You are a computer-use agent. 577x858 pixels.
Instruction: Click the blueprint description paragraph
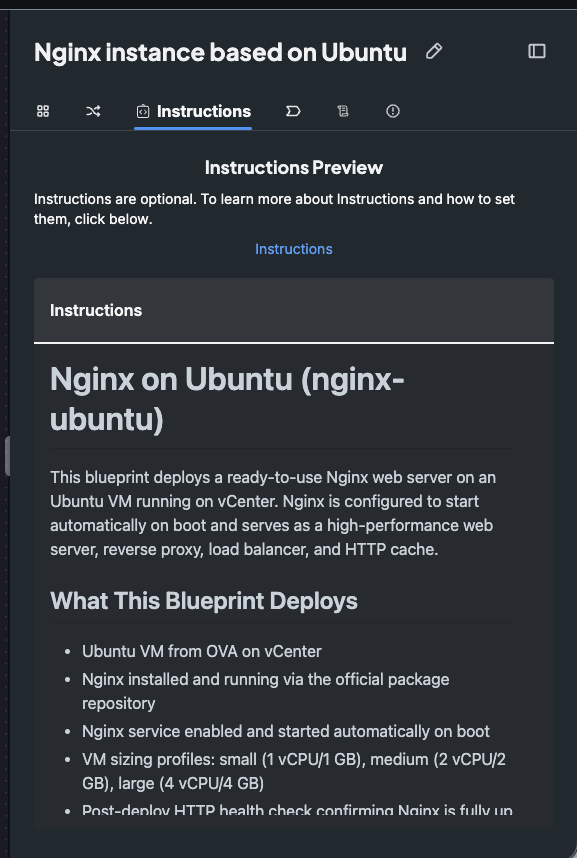tap(273, 513)
